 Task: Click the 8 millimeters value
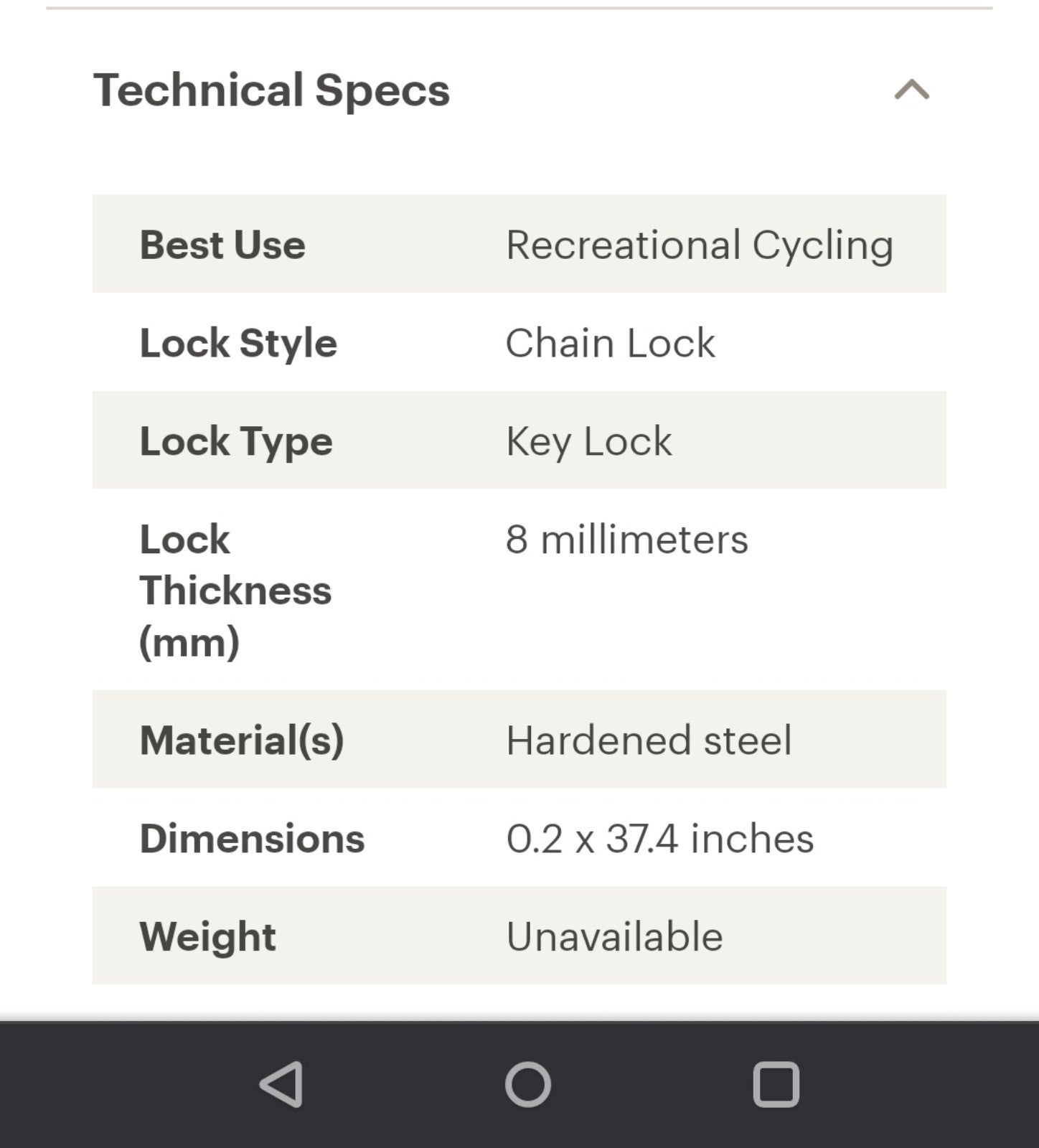(x=627, y=540)
